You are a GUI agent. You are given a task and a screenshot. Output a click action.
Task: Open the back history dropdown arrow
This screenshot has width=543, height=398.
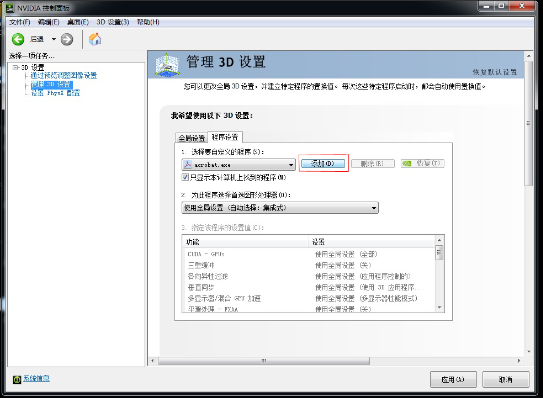[x=54, y=39]
